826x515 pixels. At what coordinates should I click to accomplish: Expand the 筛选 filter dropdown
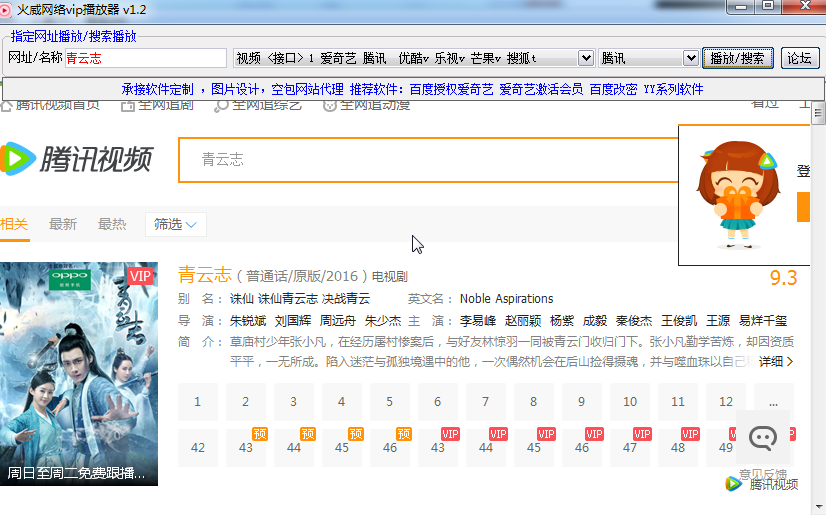(x=176, y=224)
